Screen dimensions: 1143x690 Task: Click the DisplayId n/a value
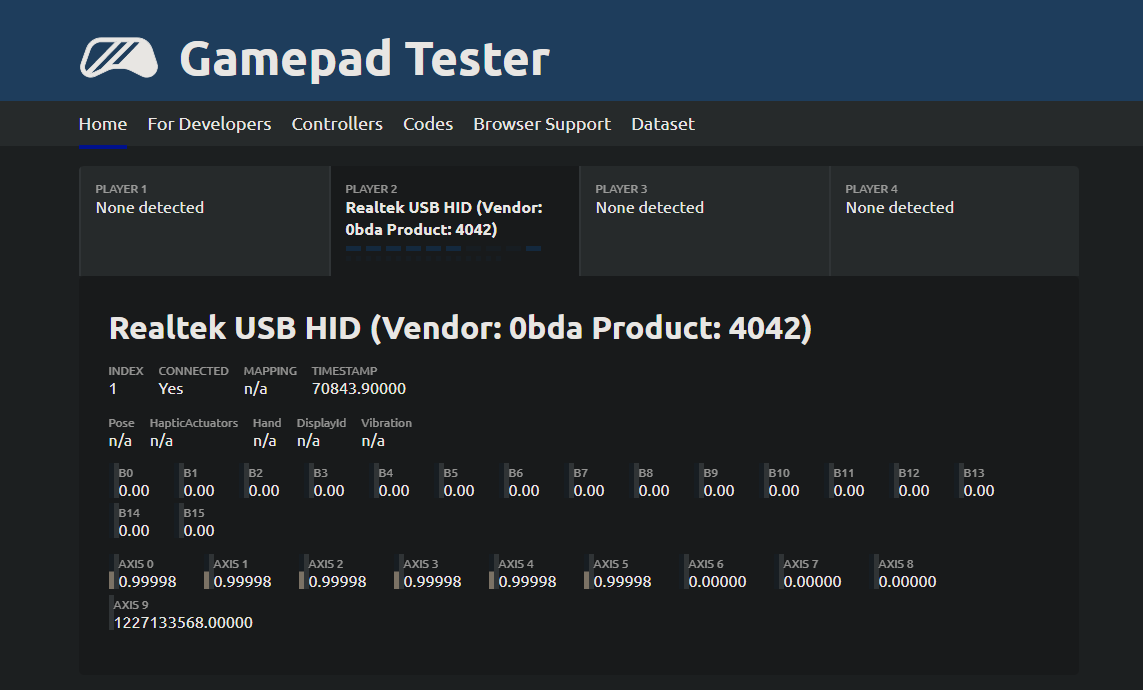pyautogui.click(x=308, y=441)
